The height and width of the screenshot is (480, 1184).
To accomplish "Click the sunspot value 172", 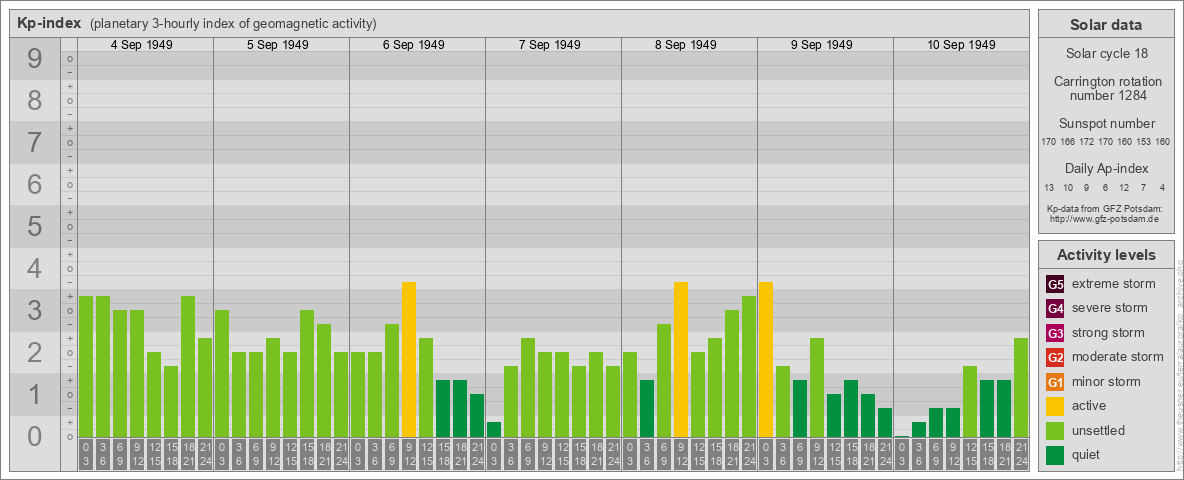I will pos(1087,142).
